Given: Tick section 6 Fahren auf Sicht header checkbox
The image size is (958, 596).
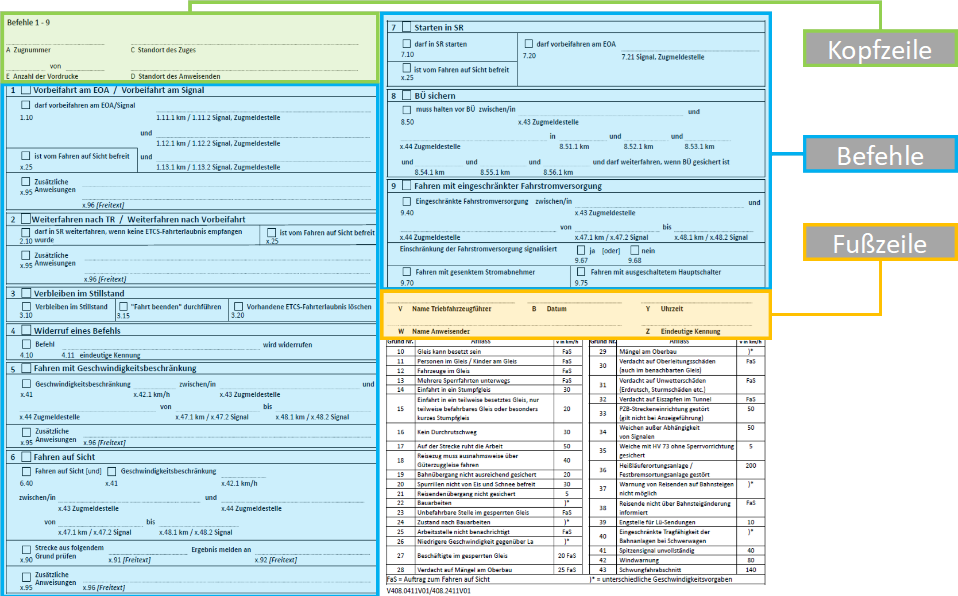Looking at the screenshot, I should click(x=26, y=456).
